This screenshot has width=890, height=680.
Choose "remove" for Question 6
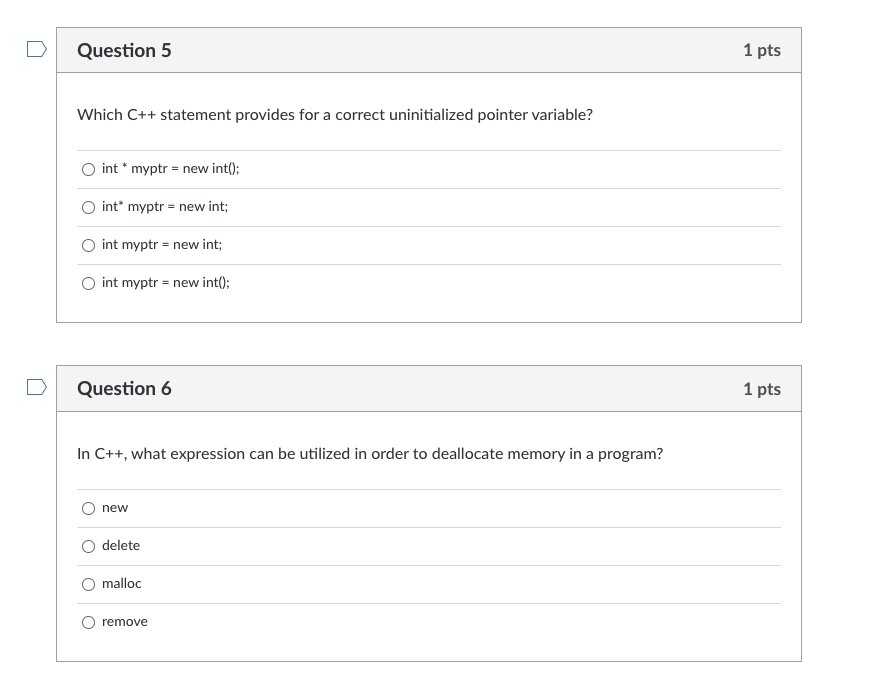coord(89,622)
